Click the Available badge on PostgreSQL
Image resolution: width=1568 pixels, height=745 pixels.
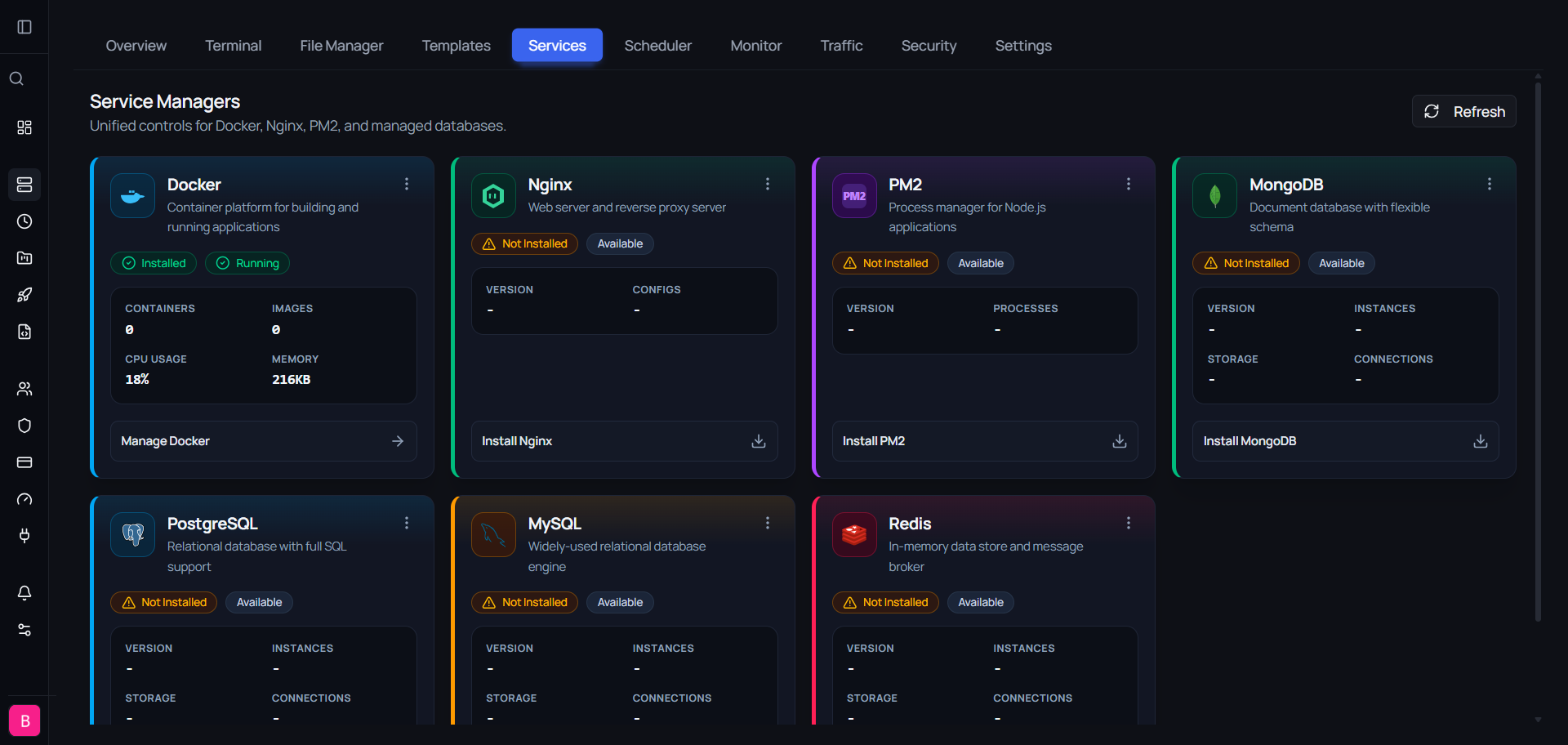260,602
